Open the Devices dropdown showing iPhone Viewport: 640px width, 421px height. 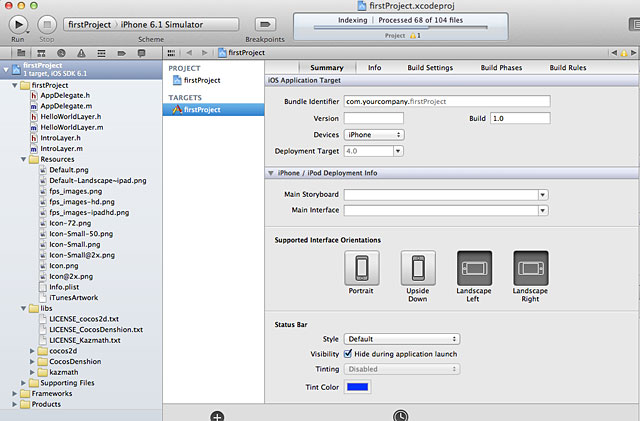pyautogui.click(x=374, y=135)
